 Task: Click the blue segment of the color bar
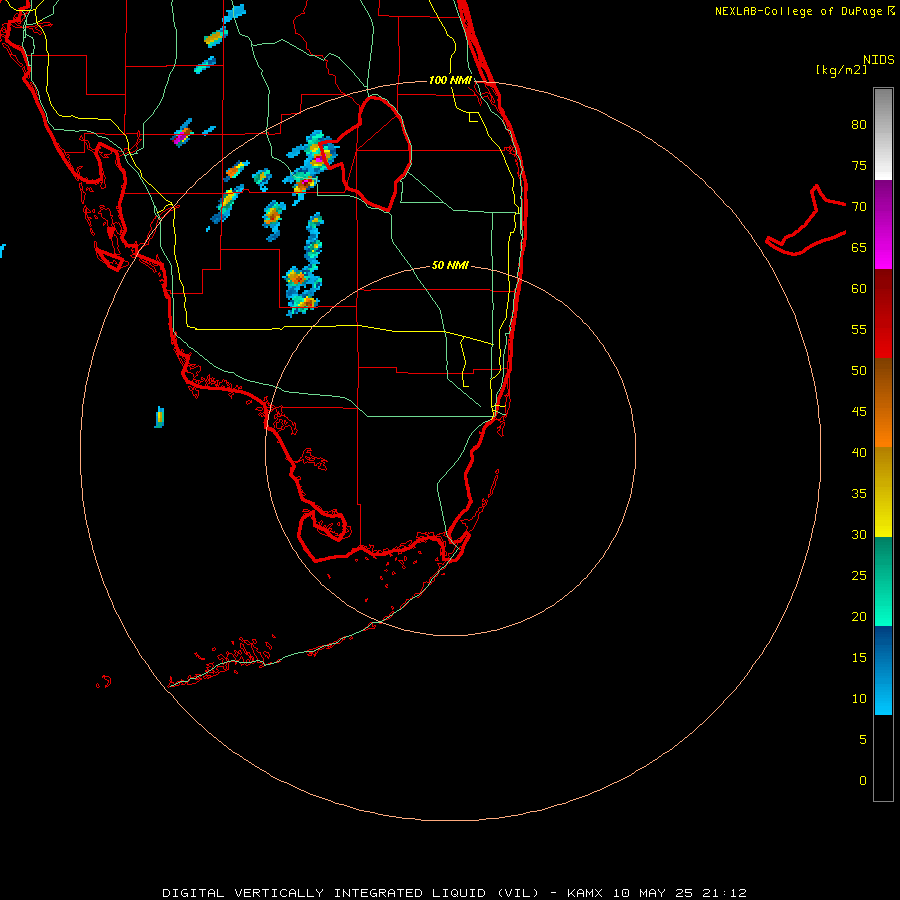tap(883, 670)
